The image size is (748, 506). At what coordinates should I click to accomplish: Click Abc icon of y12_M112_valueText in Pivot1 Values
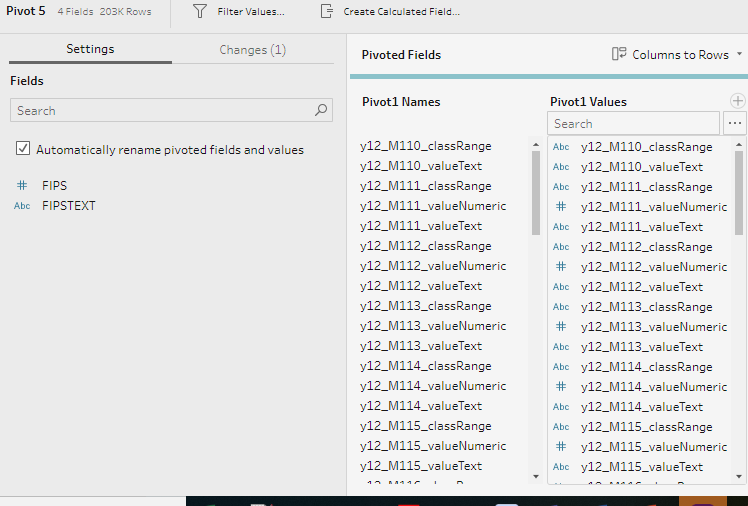(x=561, y=287)
